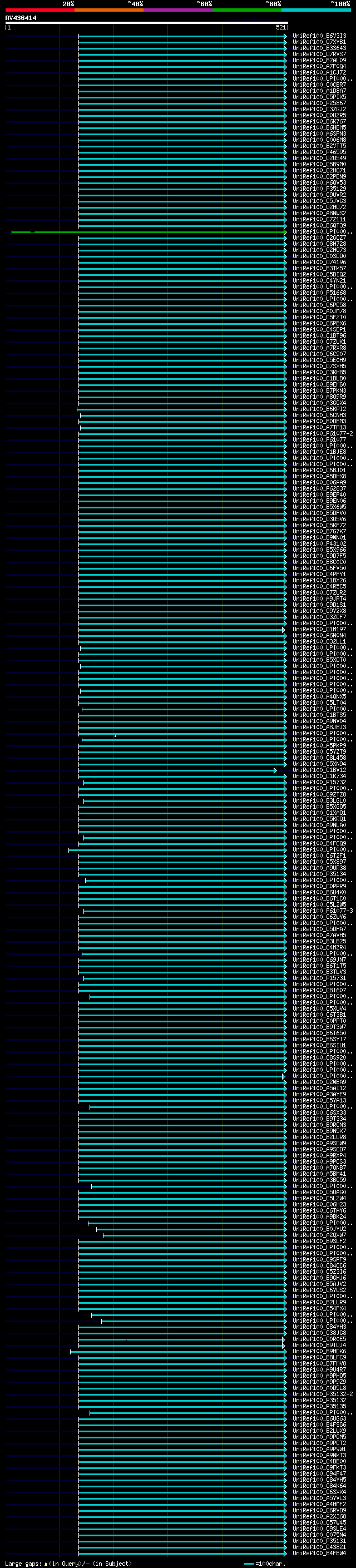Click the red ~20% identity legend segment
Image resolution: width=356 pixels, height=1568 pixels.
[39, 11]
